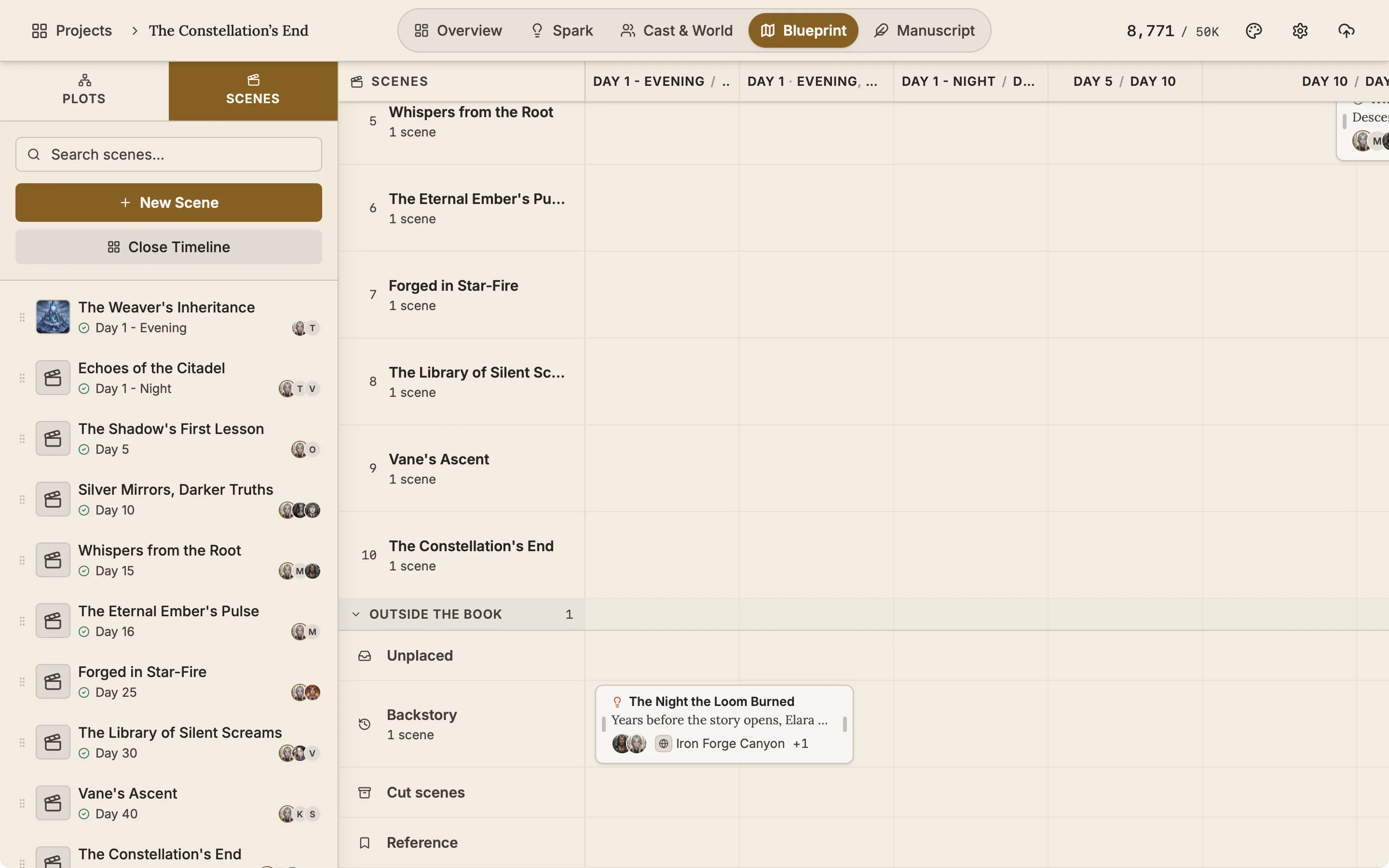Click the Close Timeline button
The height and width of the screenshot is (868, 1389).
pos(169,247)
